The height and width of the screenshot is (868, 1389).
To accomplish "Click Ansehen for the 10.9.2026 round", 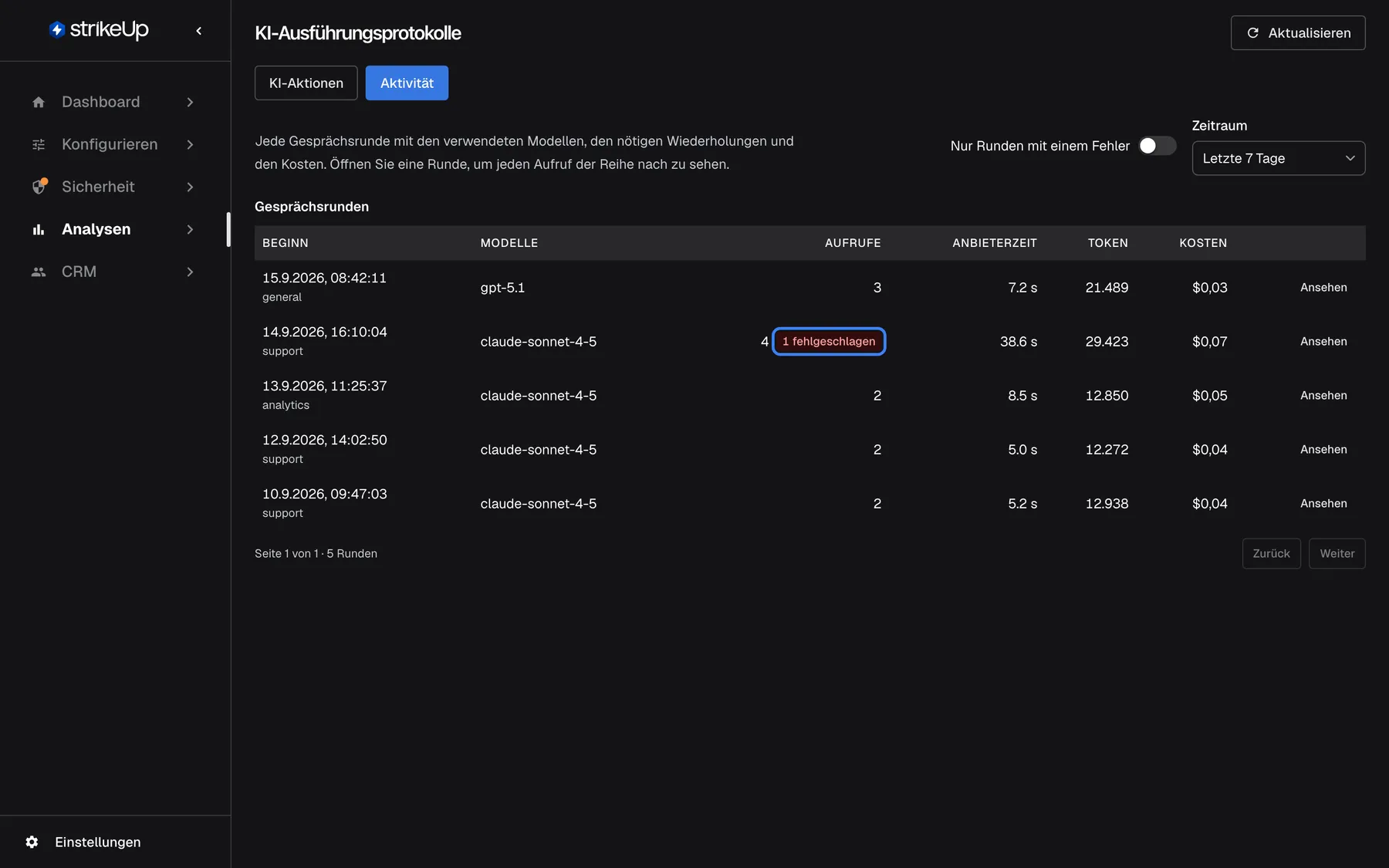I will click(1323, 503).
